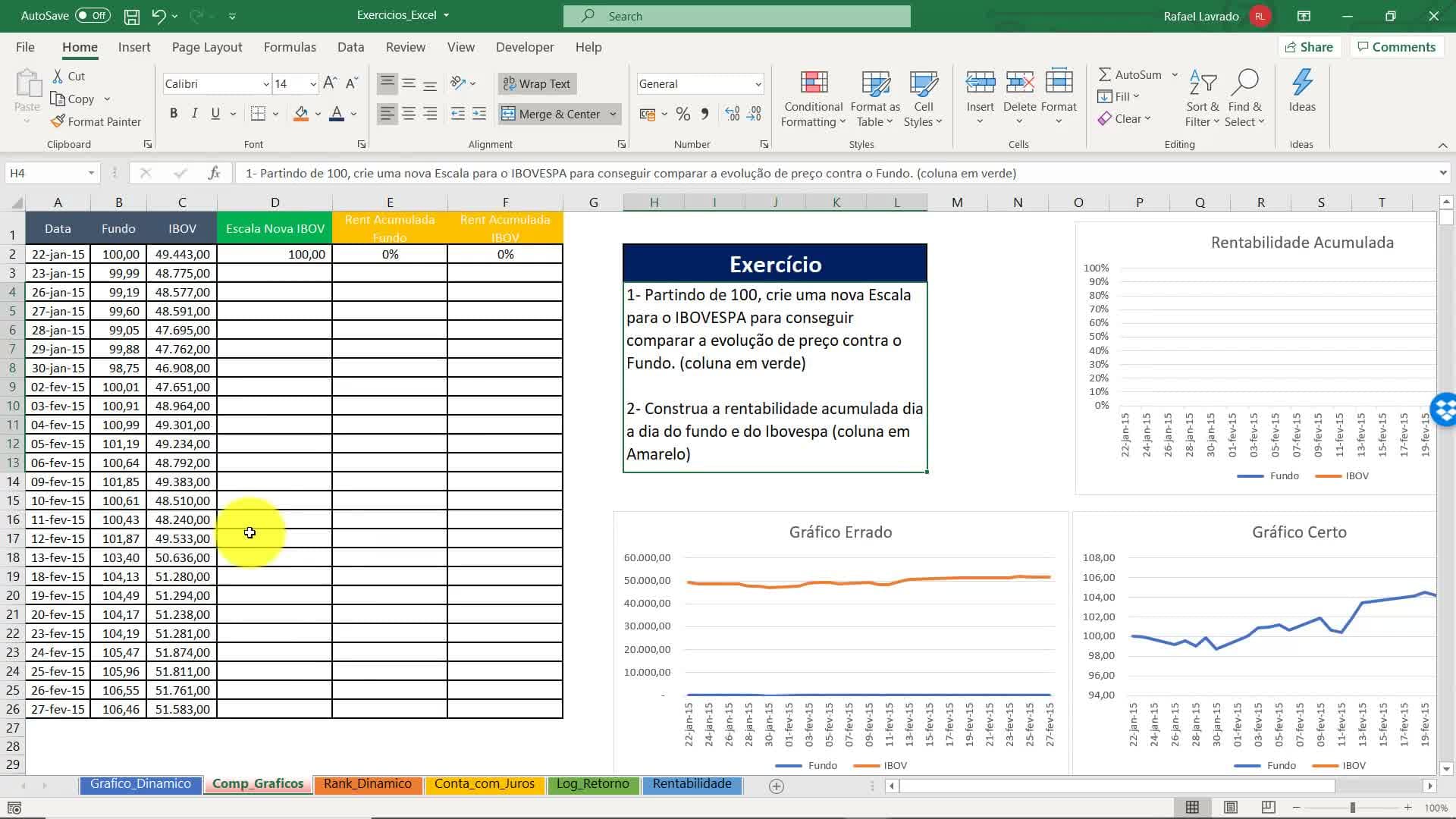This screenshot has width=1456, height=819.
Task: Apply underline formatting
Action: pos(215,114)
